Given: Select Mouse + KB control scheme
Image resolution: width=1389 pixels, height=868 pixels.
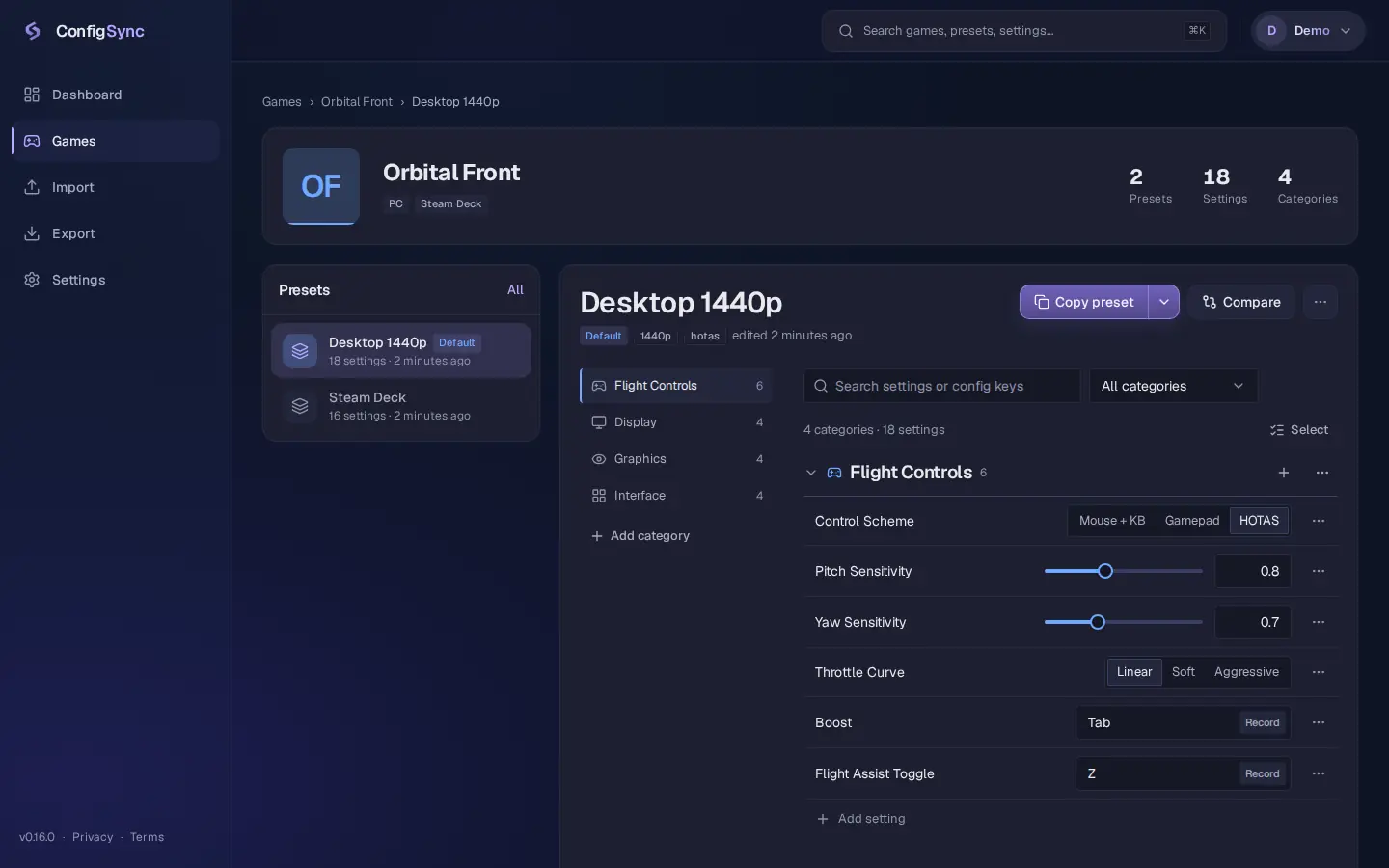Looking at the screenshot, I should pos(1112,521).
